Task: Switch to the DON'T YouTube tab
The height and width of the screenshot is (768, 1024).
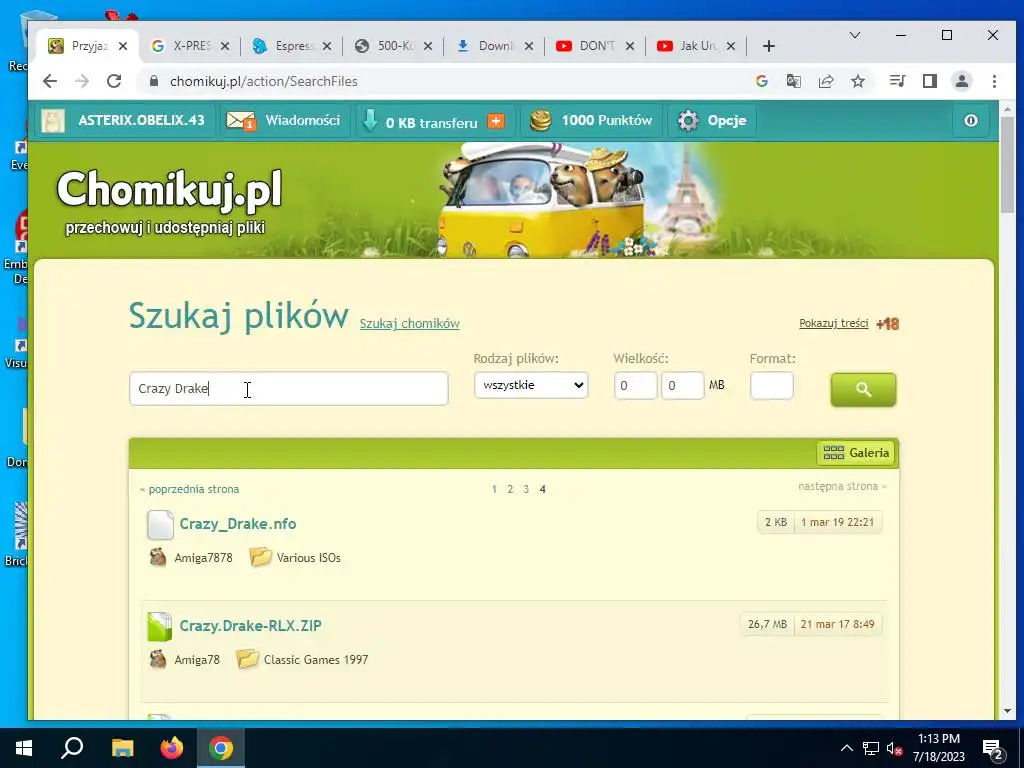Action: coord(594,46)
